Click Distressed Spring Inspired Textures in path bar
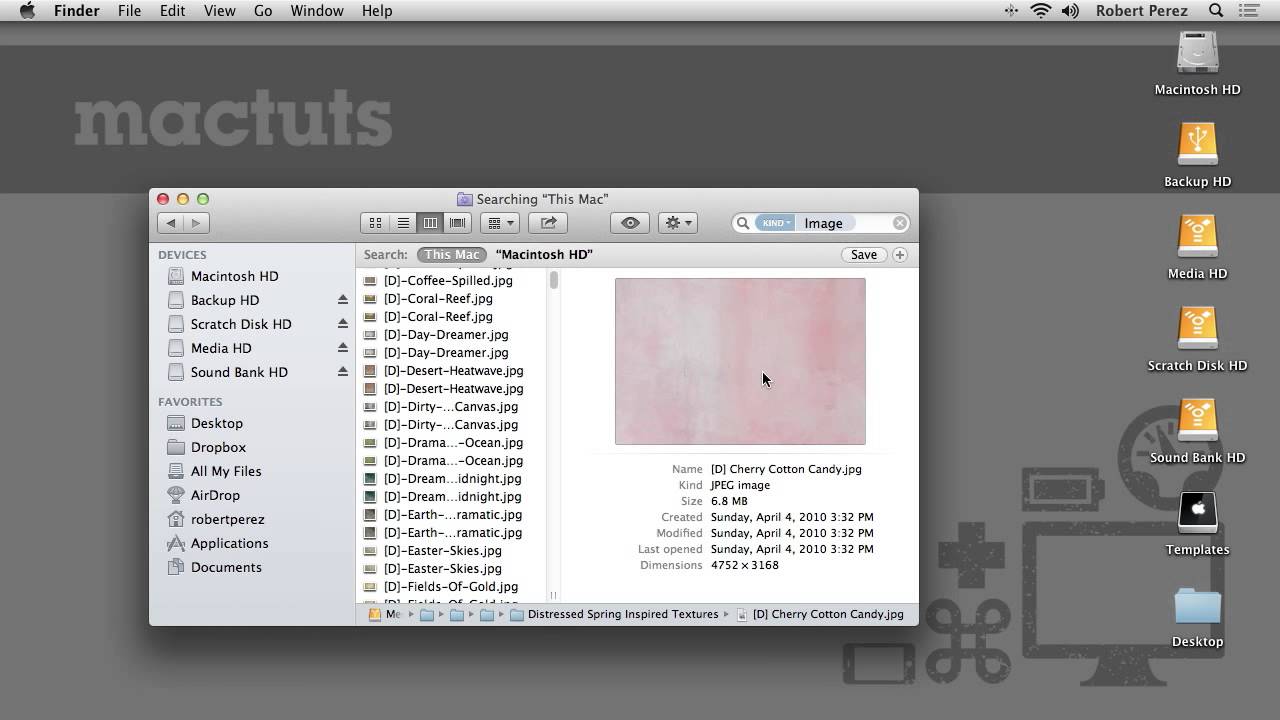This screenshot has width=1280, height=720. 614,614
